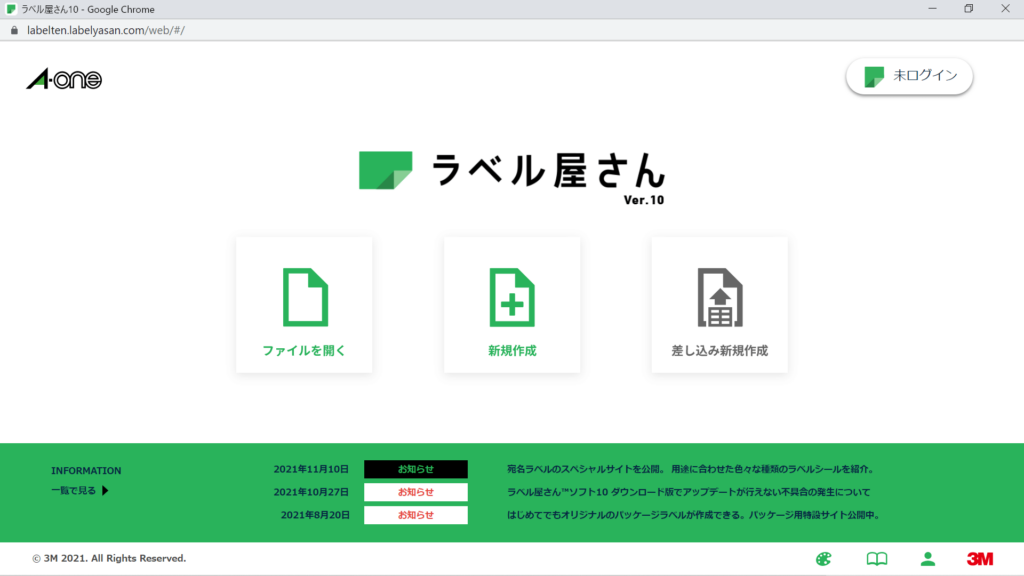Click the lock icon in address bar
Screen dimensions: 1024x576
pos(14,30)
